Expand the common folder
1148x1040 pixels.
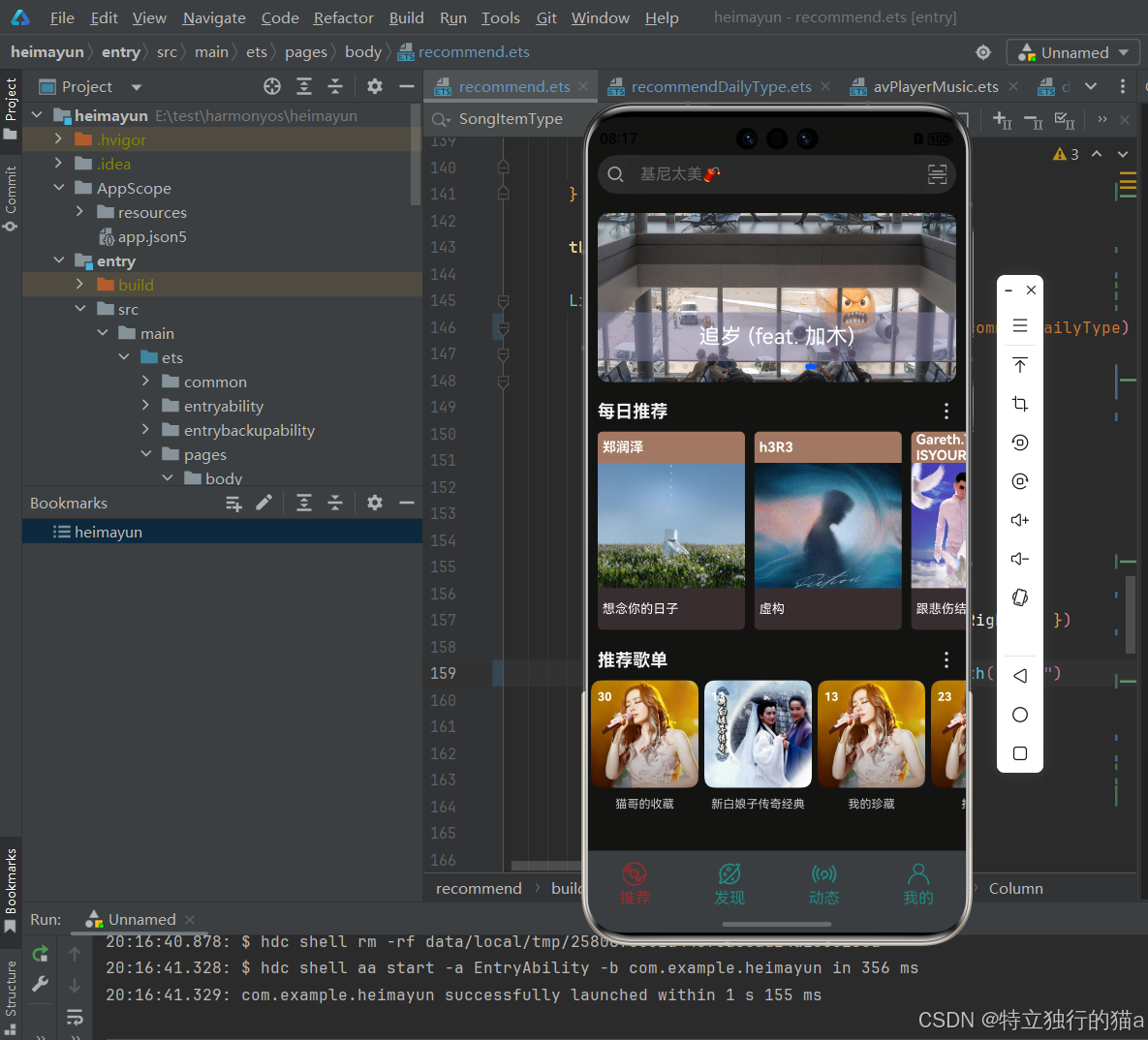click(145, 382)
